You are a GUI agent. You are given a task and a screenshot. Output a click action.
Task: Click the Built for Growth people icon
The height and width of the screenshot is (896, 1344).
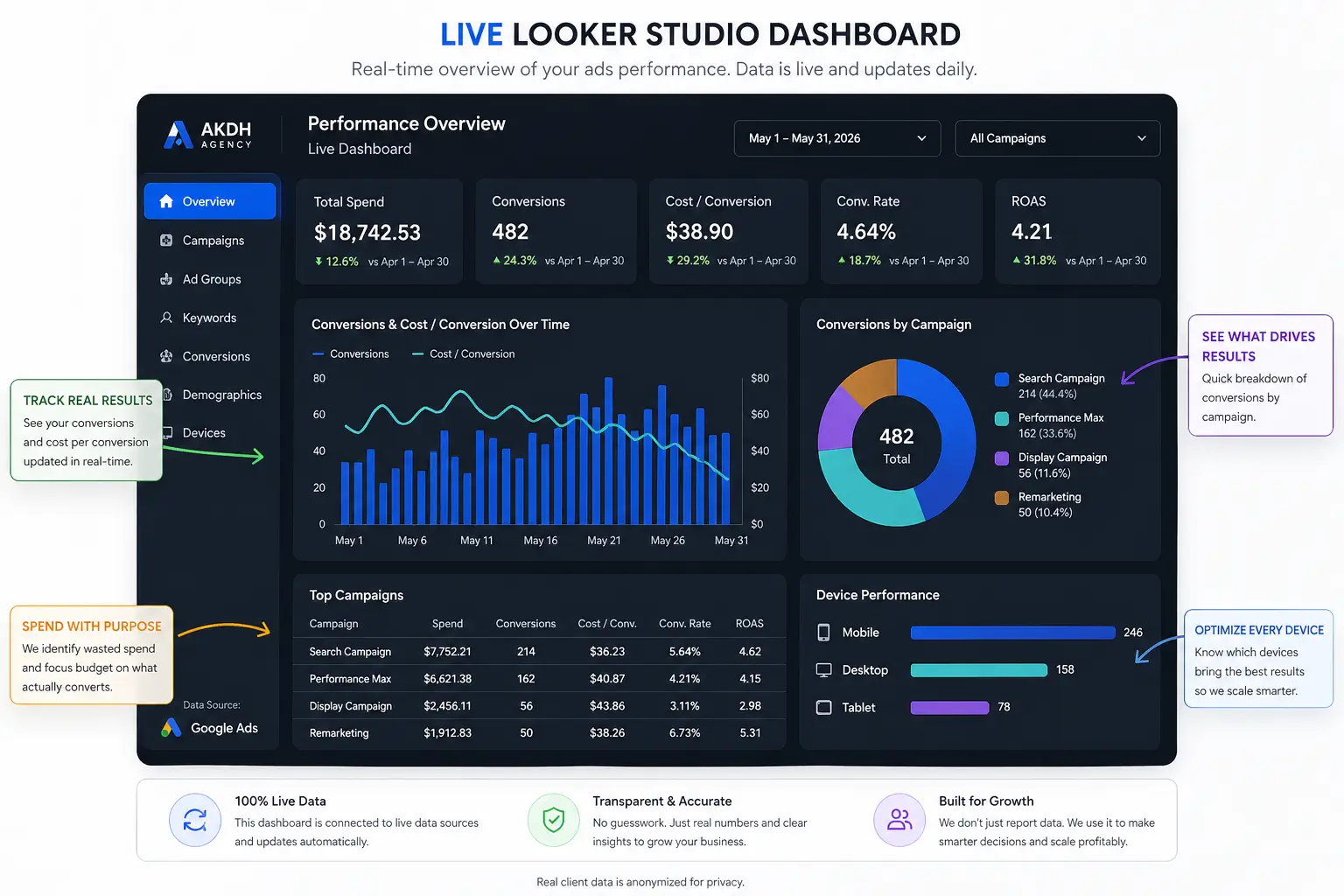tap(899, 820)
